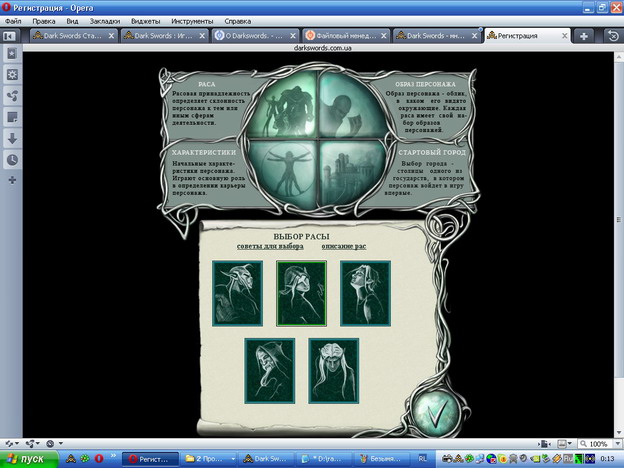
Task: Open the closed tabs trash button
Action: click(613, 36)
